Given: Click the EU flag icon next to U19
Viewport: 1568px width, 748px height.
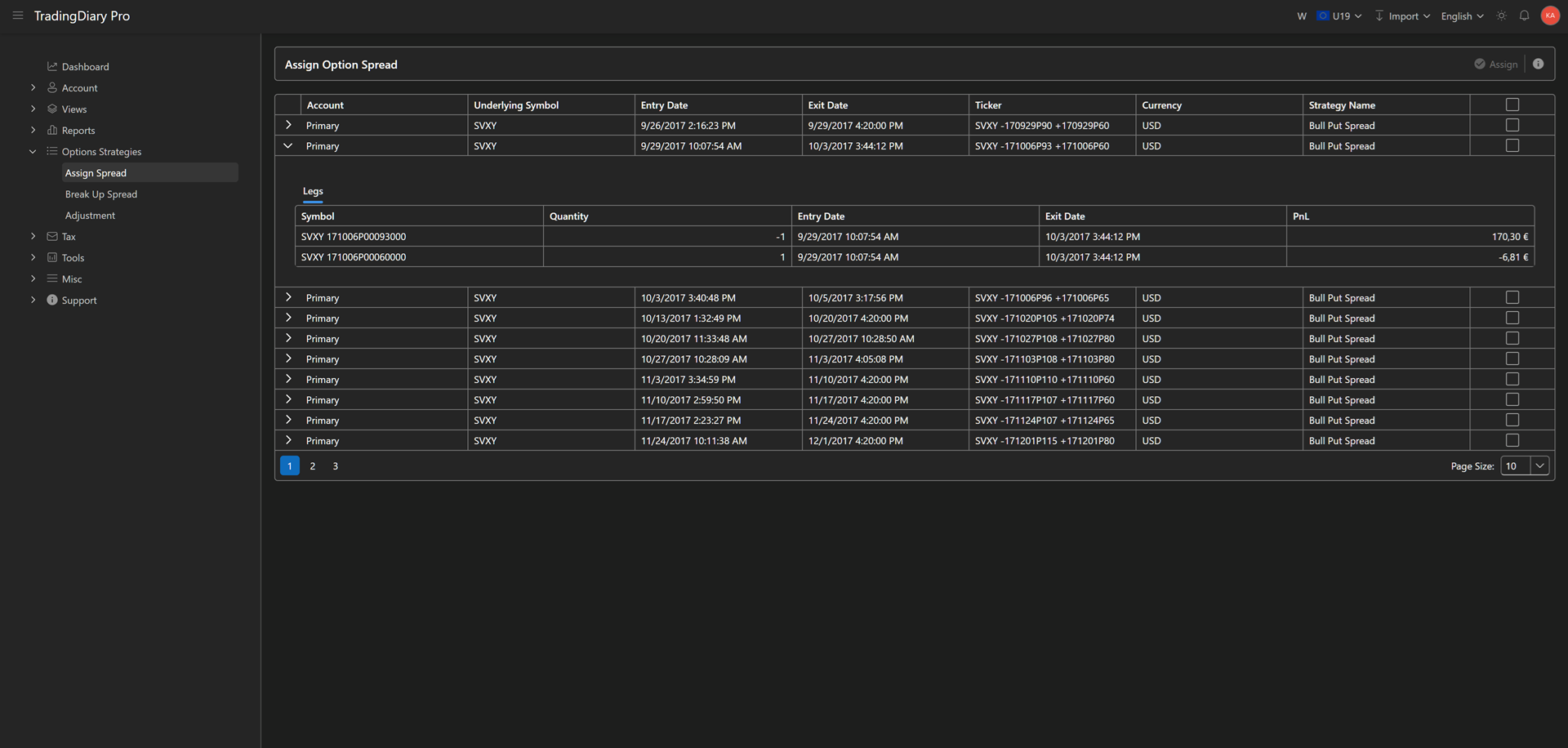Looking at the screenshot, I should coord(1322,16).
